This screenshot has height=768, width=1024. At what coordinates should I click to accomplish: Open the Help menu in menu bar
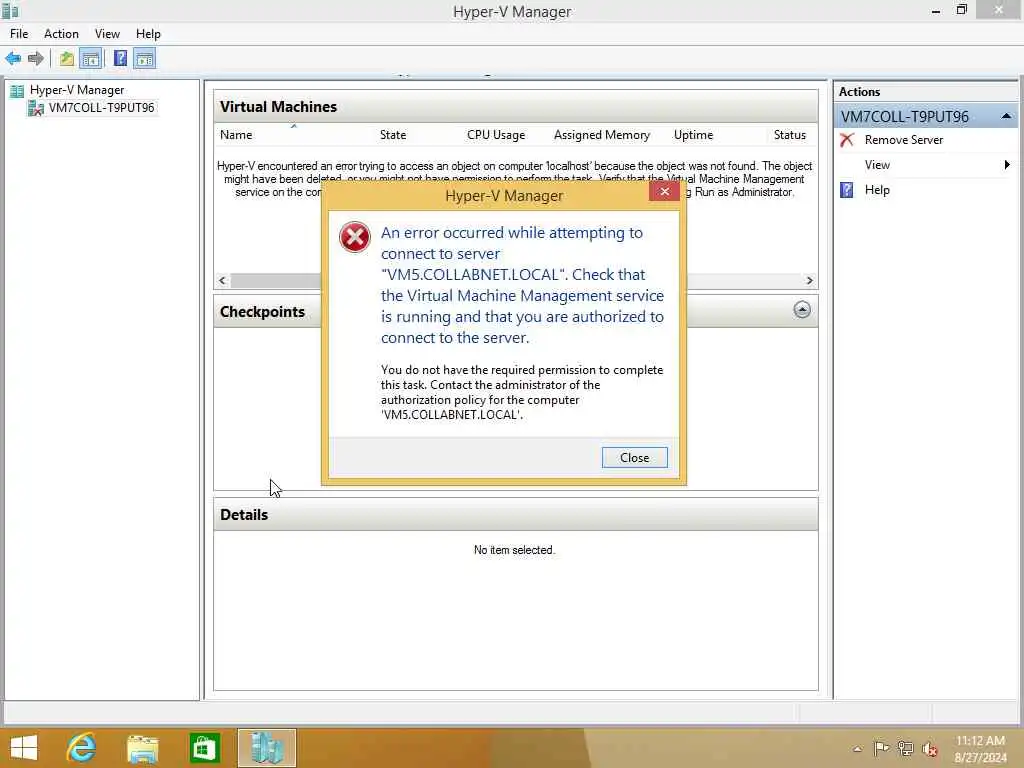[148, 34]
